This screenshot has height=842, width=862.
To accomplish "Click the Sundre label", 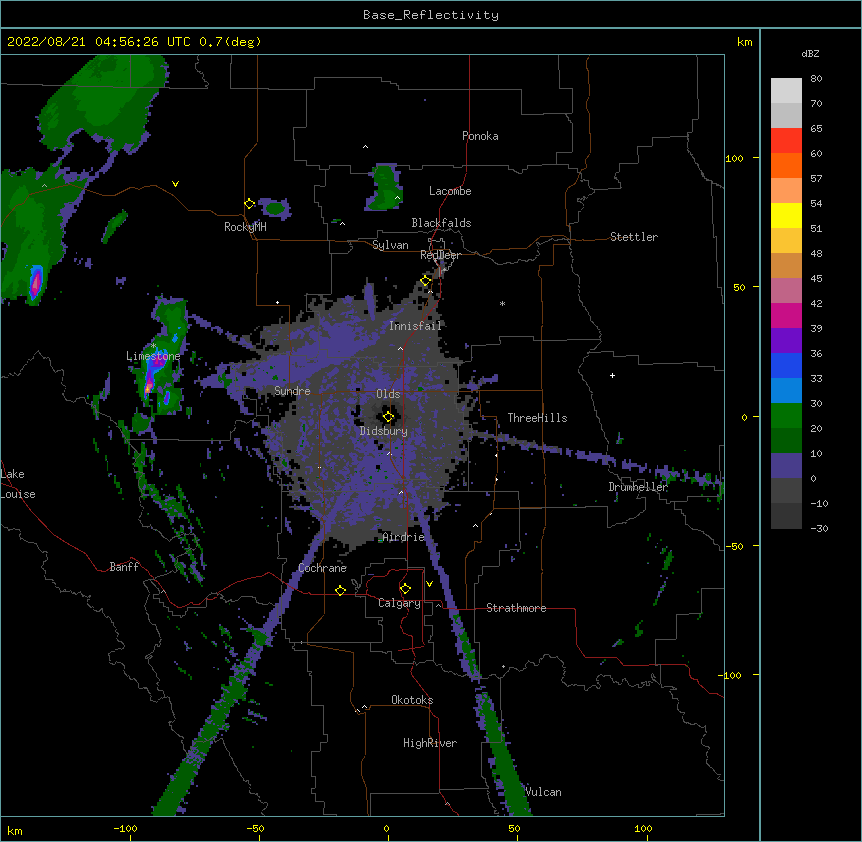I will coord(292,391).
